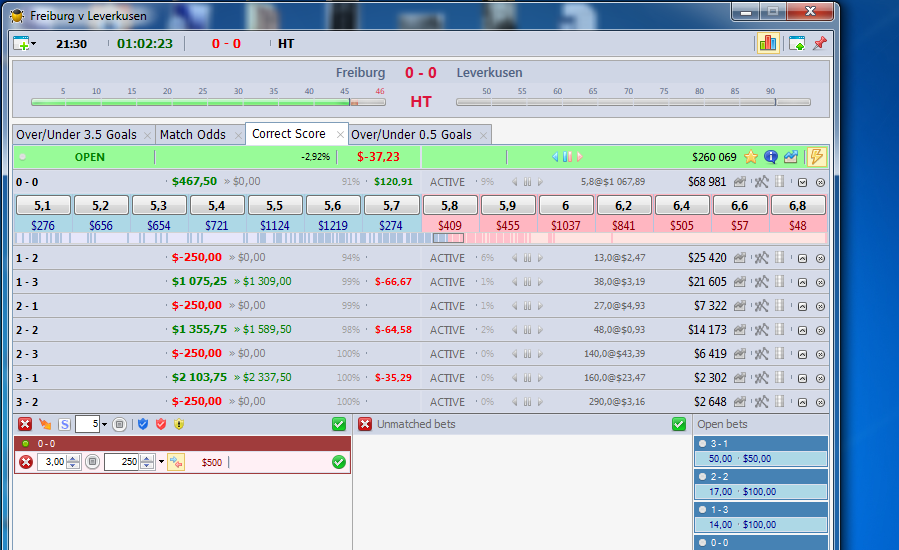Open the dropdown beside the 5 field
The height and width of the screenshot is (550, 899).
104,424
